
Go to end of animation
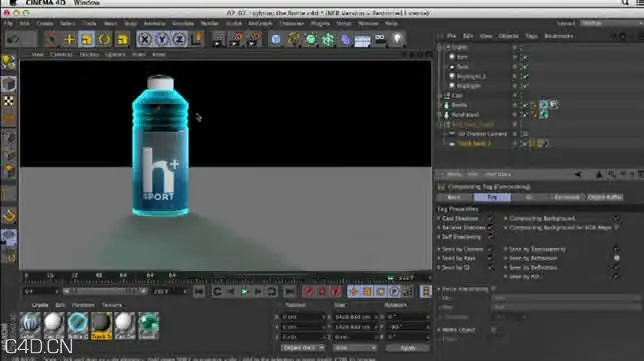pyautogui.click(x=290, y=292)
